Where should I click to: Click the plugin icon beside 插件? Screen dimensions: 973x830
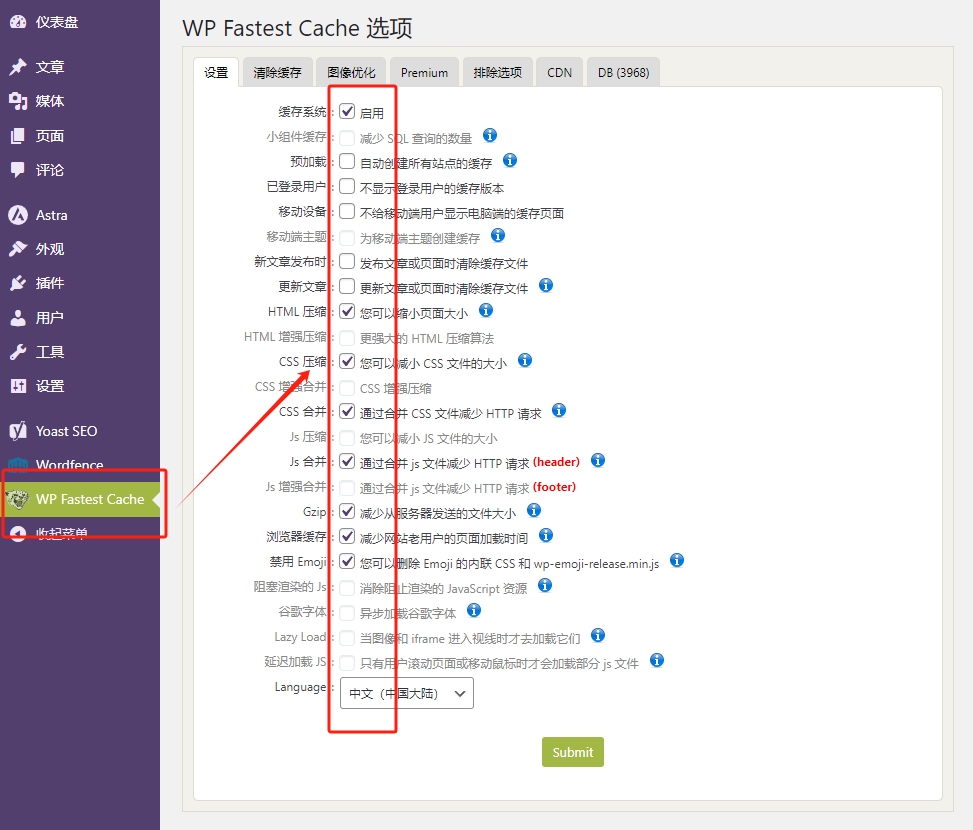pyautogui.click(x=18, y=283)
